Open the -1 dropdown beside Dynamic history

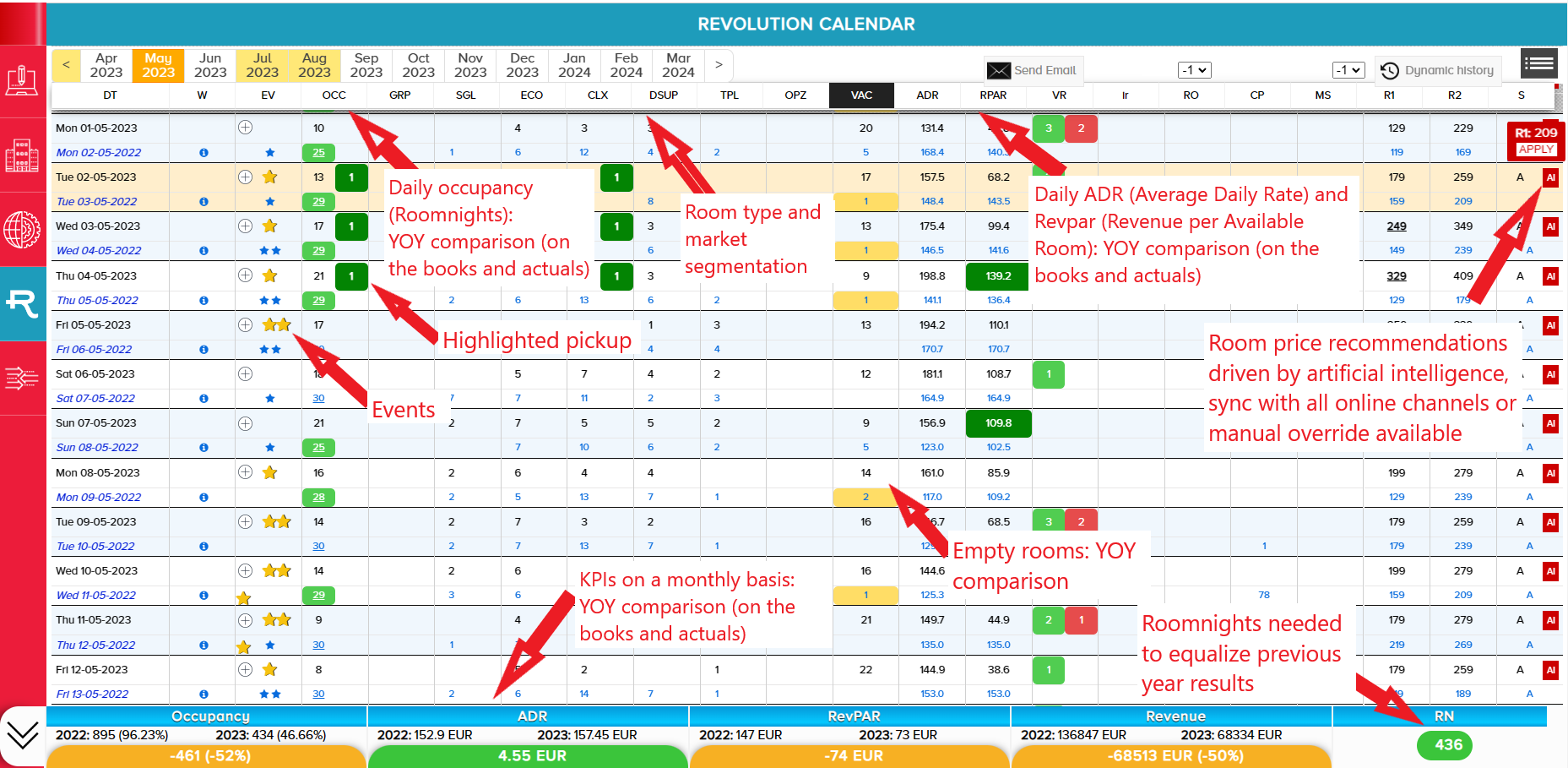tap(1348, 70)
